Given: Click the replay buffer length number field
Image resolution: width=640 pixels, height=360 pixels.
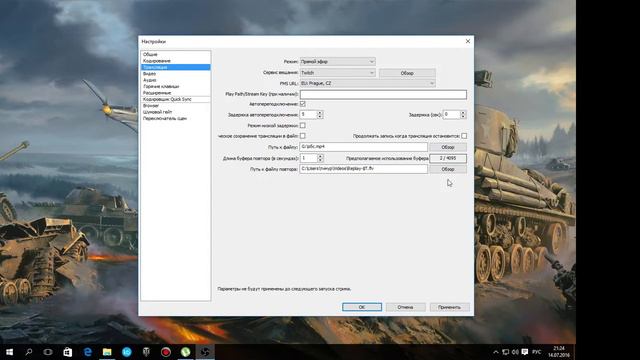Looking at the screenshot, I should (x=309, y=158).
